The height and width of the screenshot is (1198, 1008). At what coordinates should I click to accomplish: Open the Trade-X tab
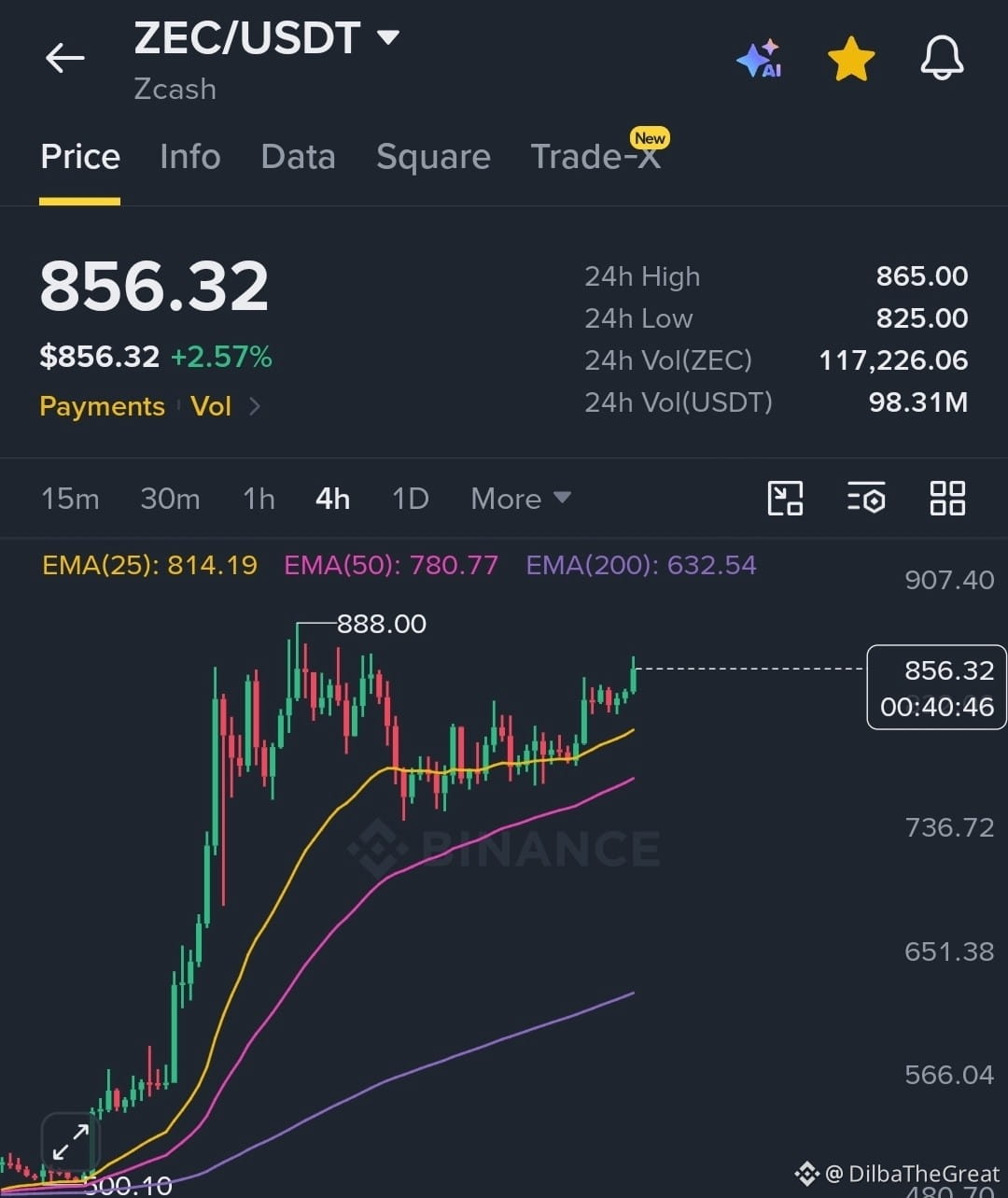(595, 157)
